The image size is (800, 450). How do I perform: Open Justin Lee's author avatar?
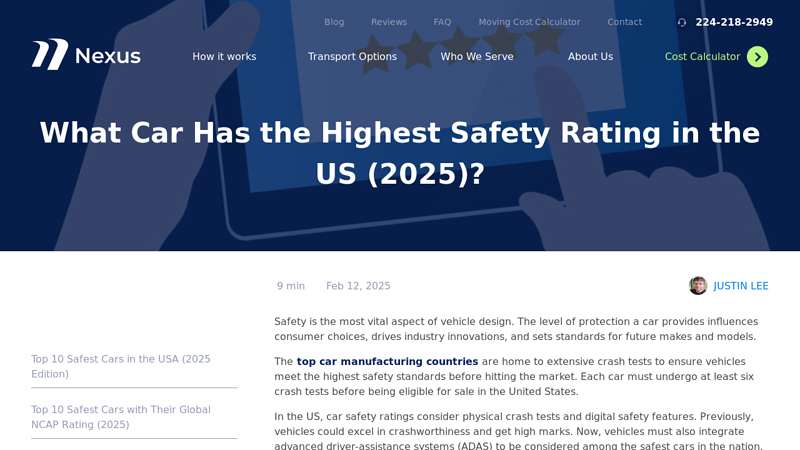698,286
